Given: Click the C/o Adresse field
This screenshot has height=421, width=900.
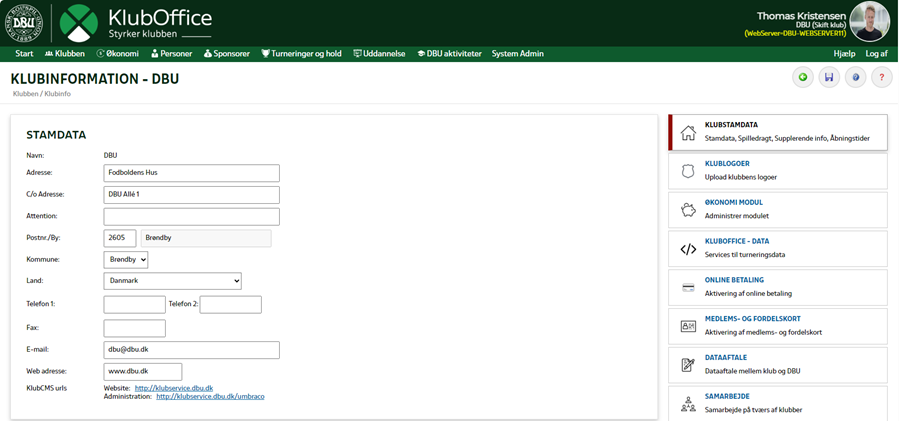Looking at the screenshot, I should tap(191, 195).
